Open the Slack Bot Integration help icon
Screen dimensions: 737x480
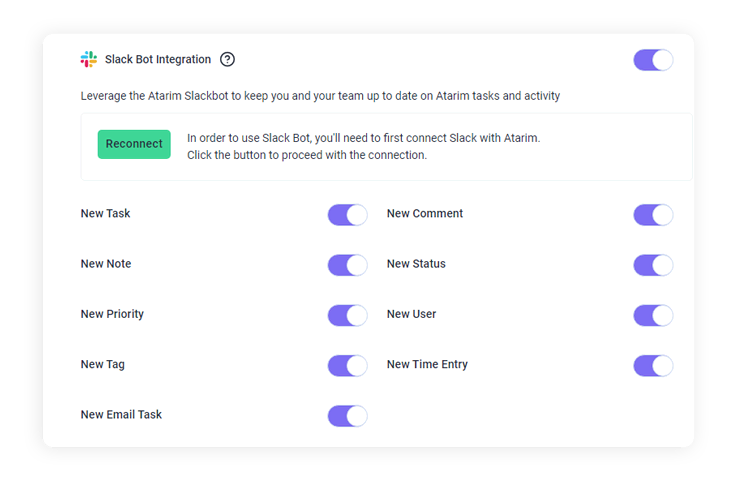coord(227,59)
